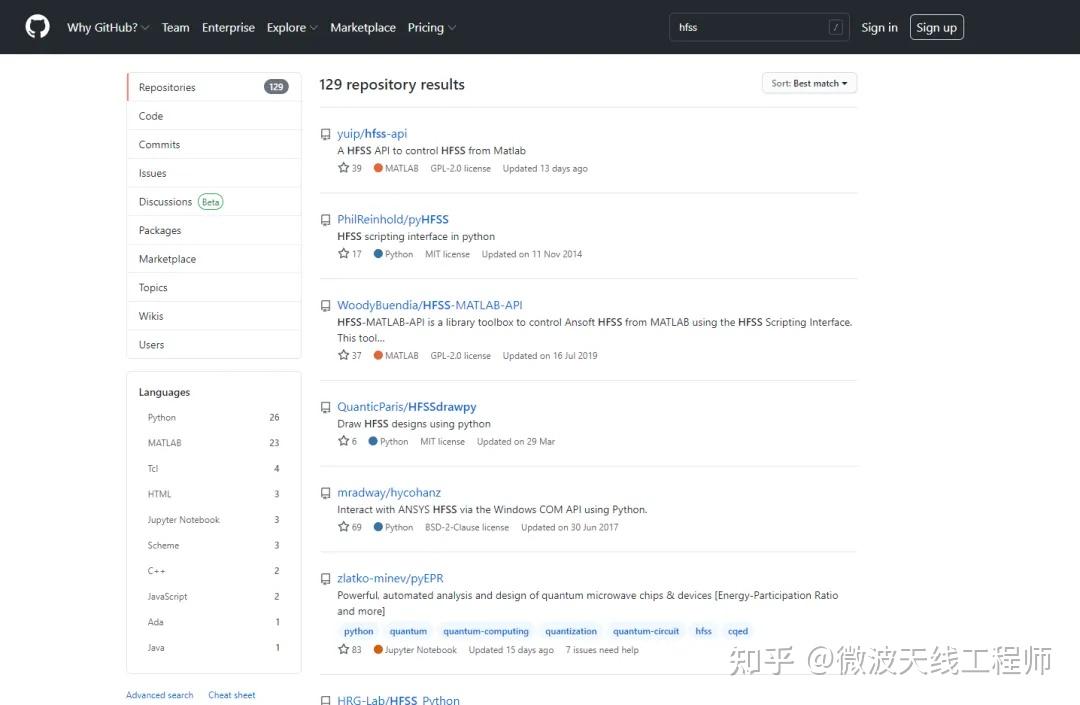The height and width of the screenshot is (705, 1080).
Task: Select the Issues results category
Action: (153, 173)
